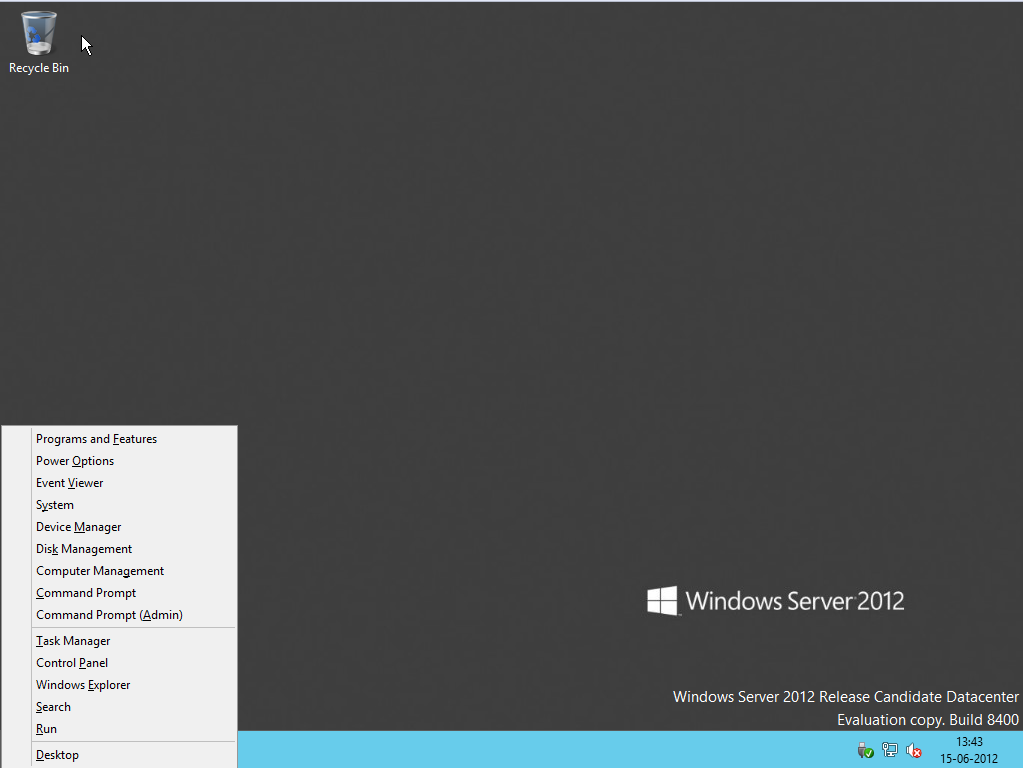The width and height of the screenshot is (1023, 768).
Task: Launch Event Viewer from the menu
Action: pos(70,483)
